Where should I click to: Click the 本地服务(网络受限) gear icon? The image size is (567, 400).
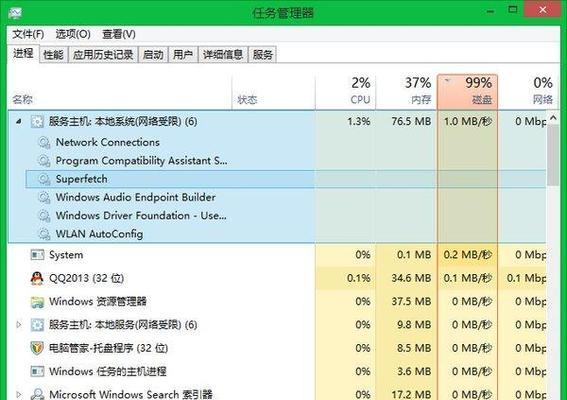(37, 325)
